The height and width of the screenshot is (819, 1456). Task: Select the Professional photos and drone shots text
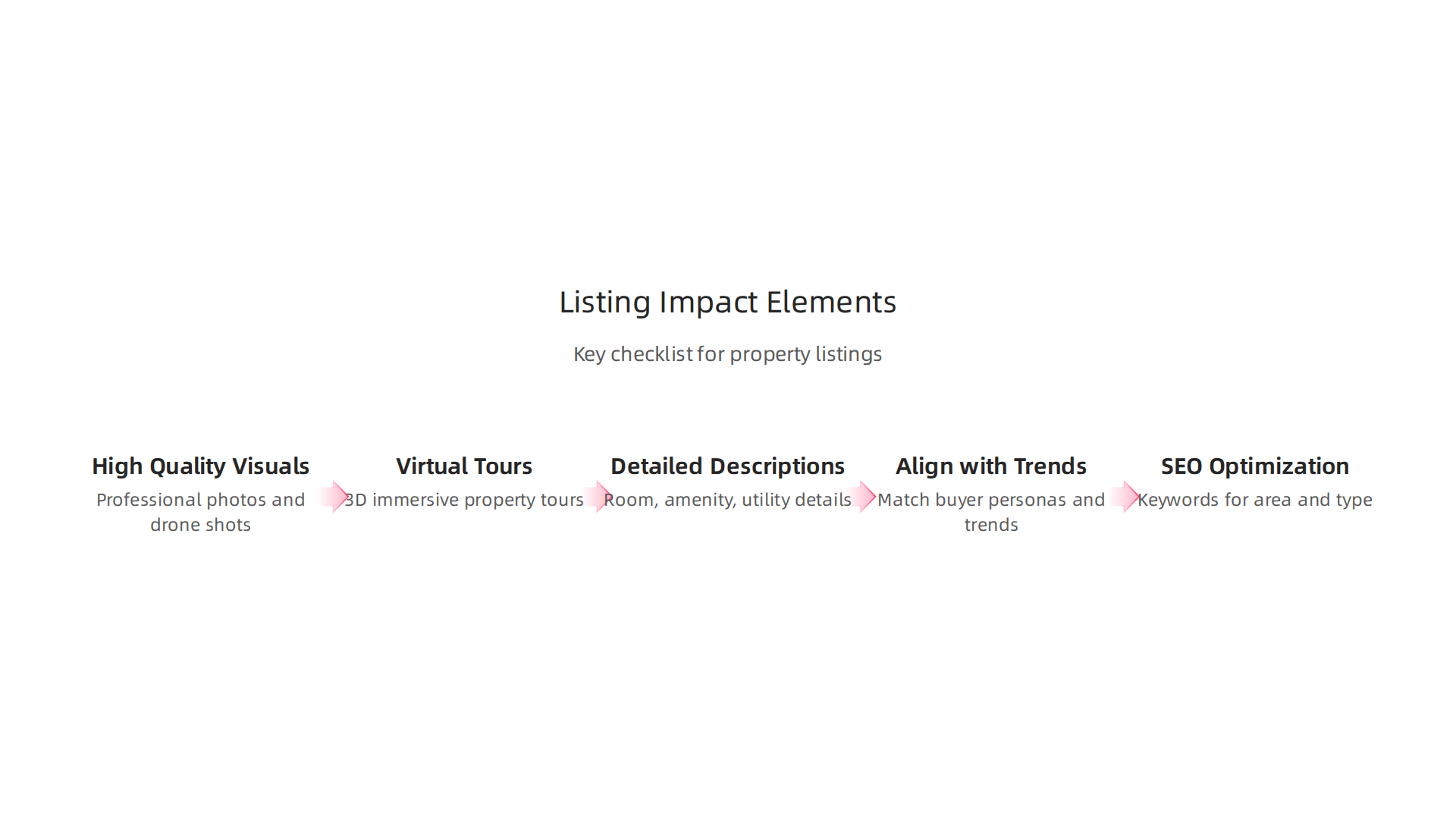pyautogui.click(x=201, y=512)
